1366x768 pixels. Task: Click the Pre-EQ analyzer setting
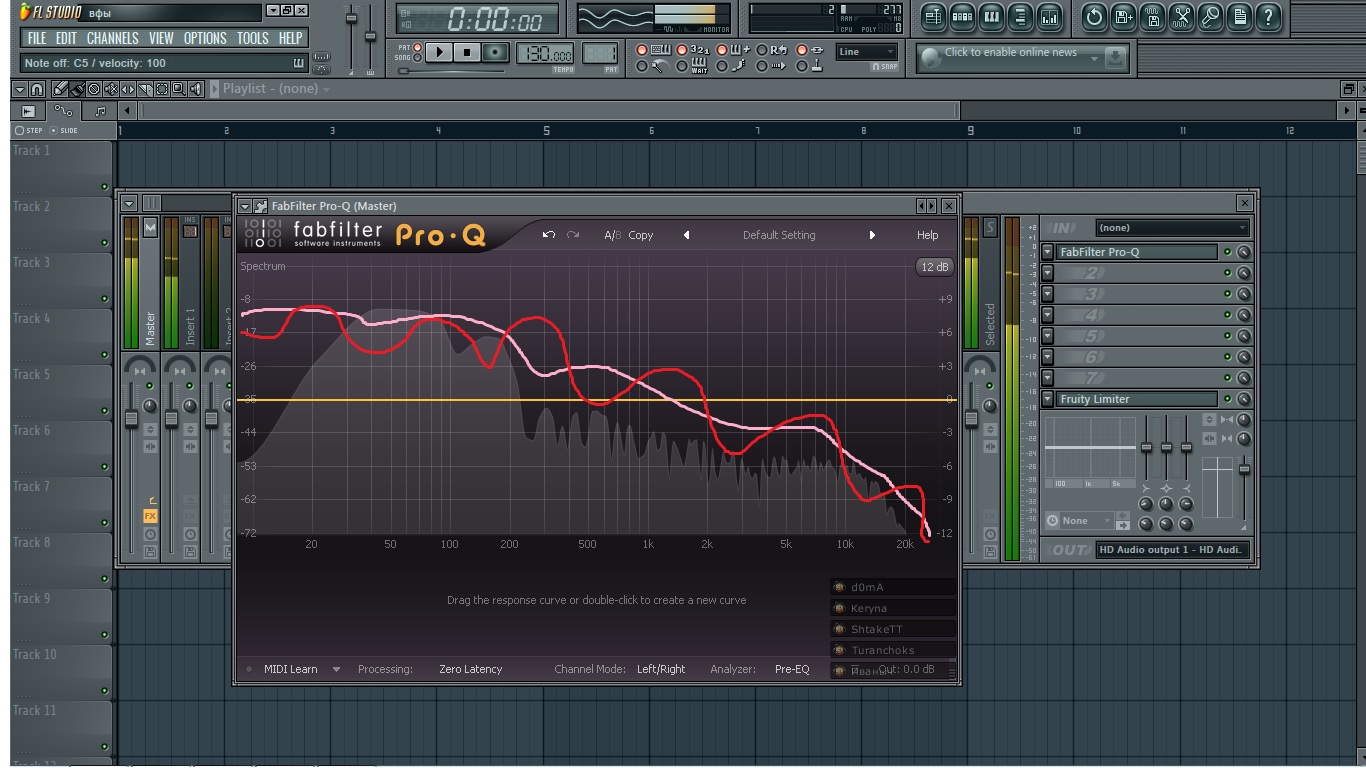(x=792, y=669)
